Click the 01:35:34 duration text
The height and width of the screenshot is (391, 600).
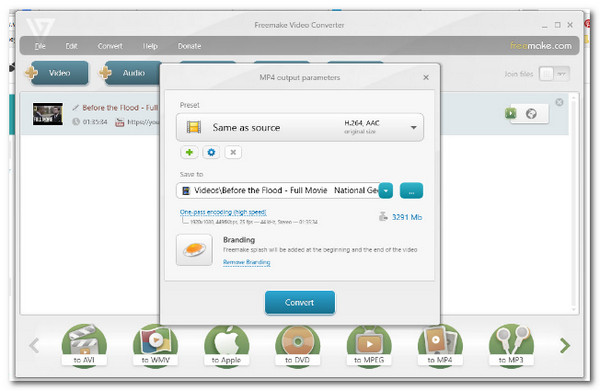click(95, 122)
